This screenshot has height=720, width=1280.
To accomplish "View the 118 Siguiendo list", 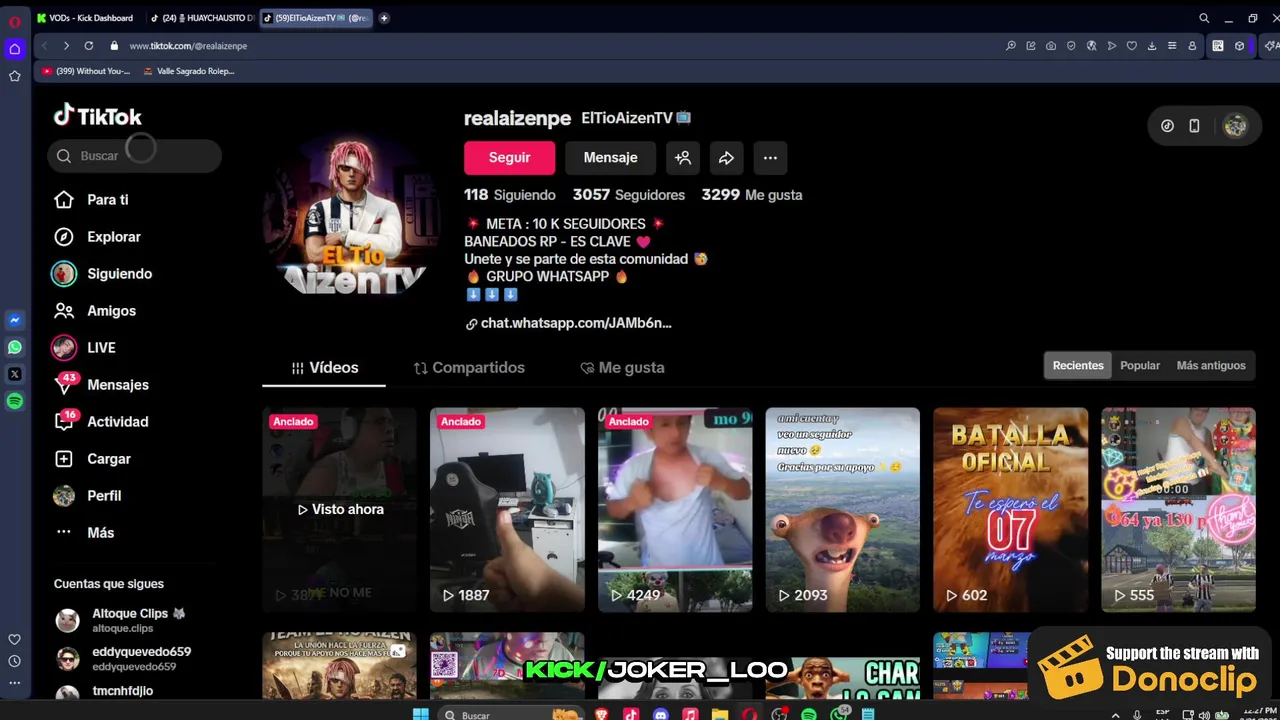I will point(509,195).
